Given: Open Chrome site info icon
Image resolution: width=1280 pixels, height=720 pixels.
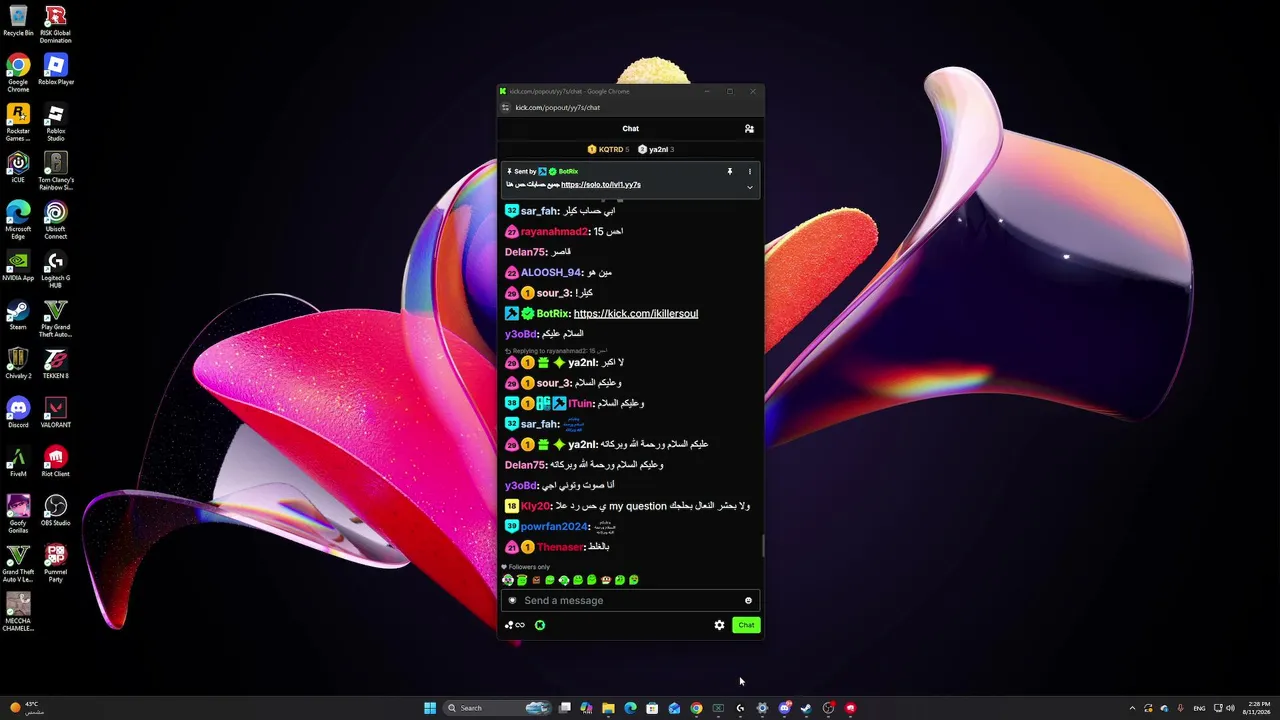Looking at the screenshot, I should tap(506, 108).
